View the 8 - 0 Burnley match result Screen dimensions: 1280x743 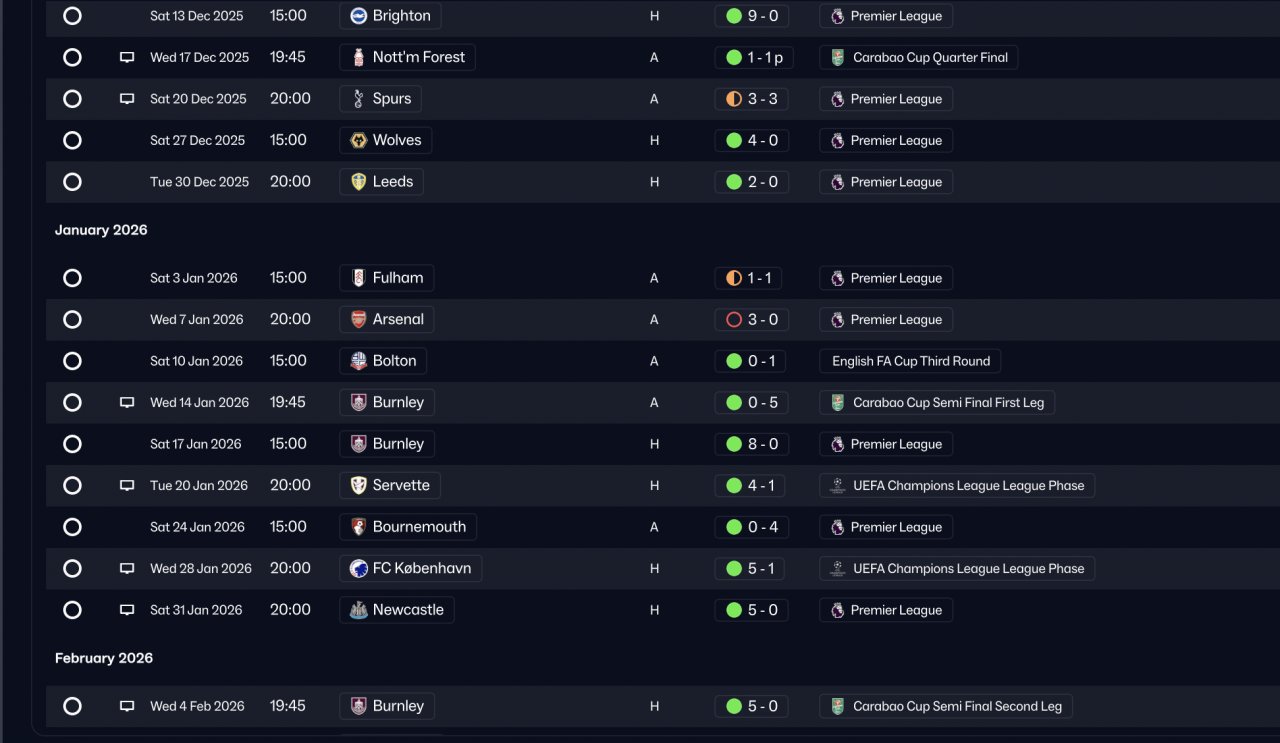752,444
